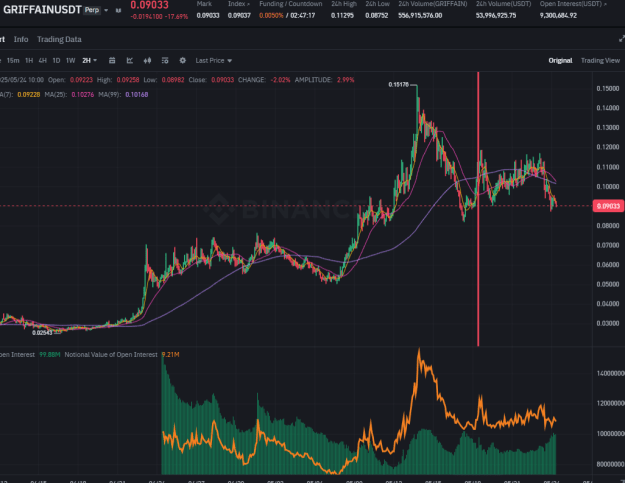Switch to the Info tab
Viewport: 625px width, 483px height.
tap(21, 39)
